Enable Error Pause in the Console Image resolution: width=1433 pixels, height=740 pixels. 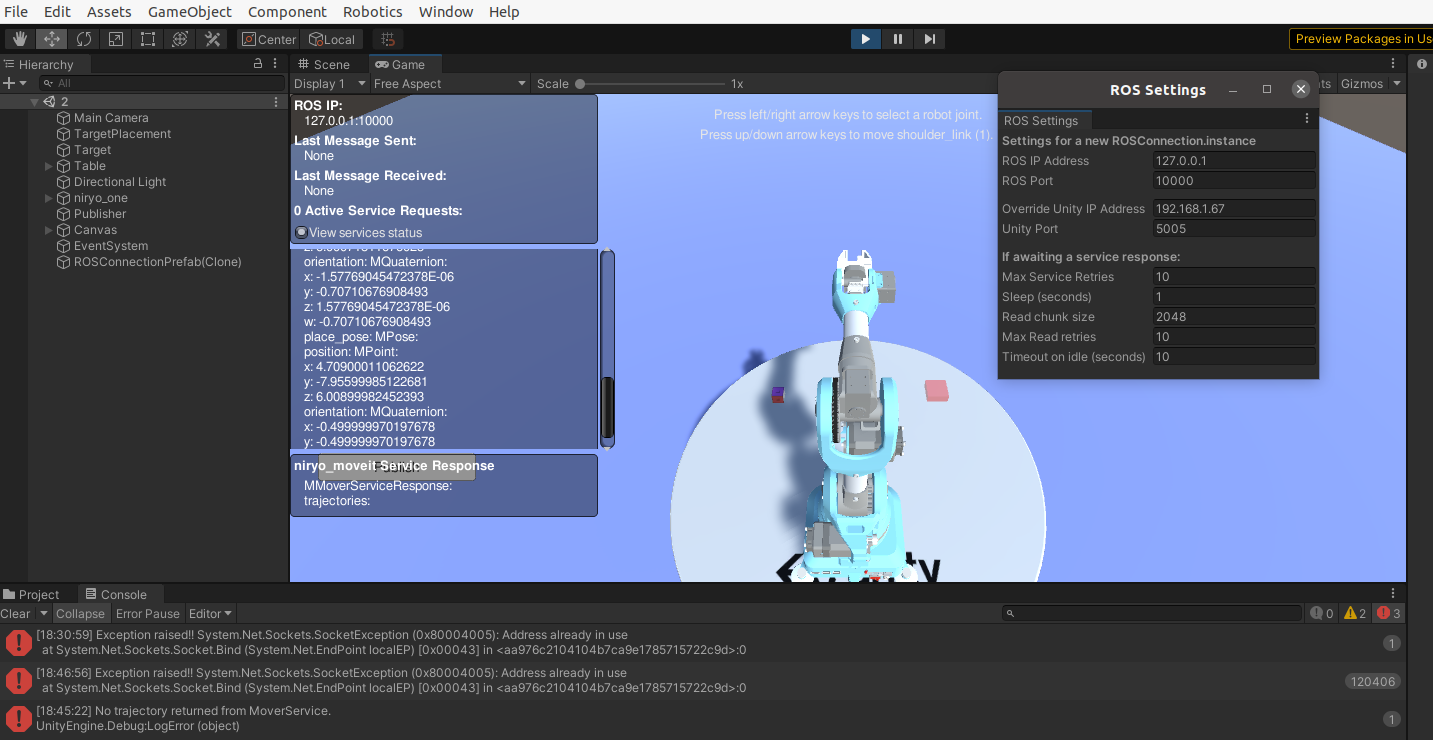[147, 613]
